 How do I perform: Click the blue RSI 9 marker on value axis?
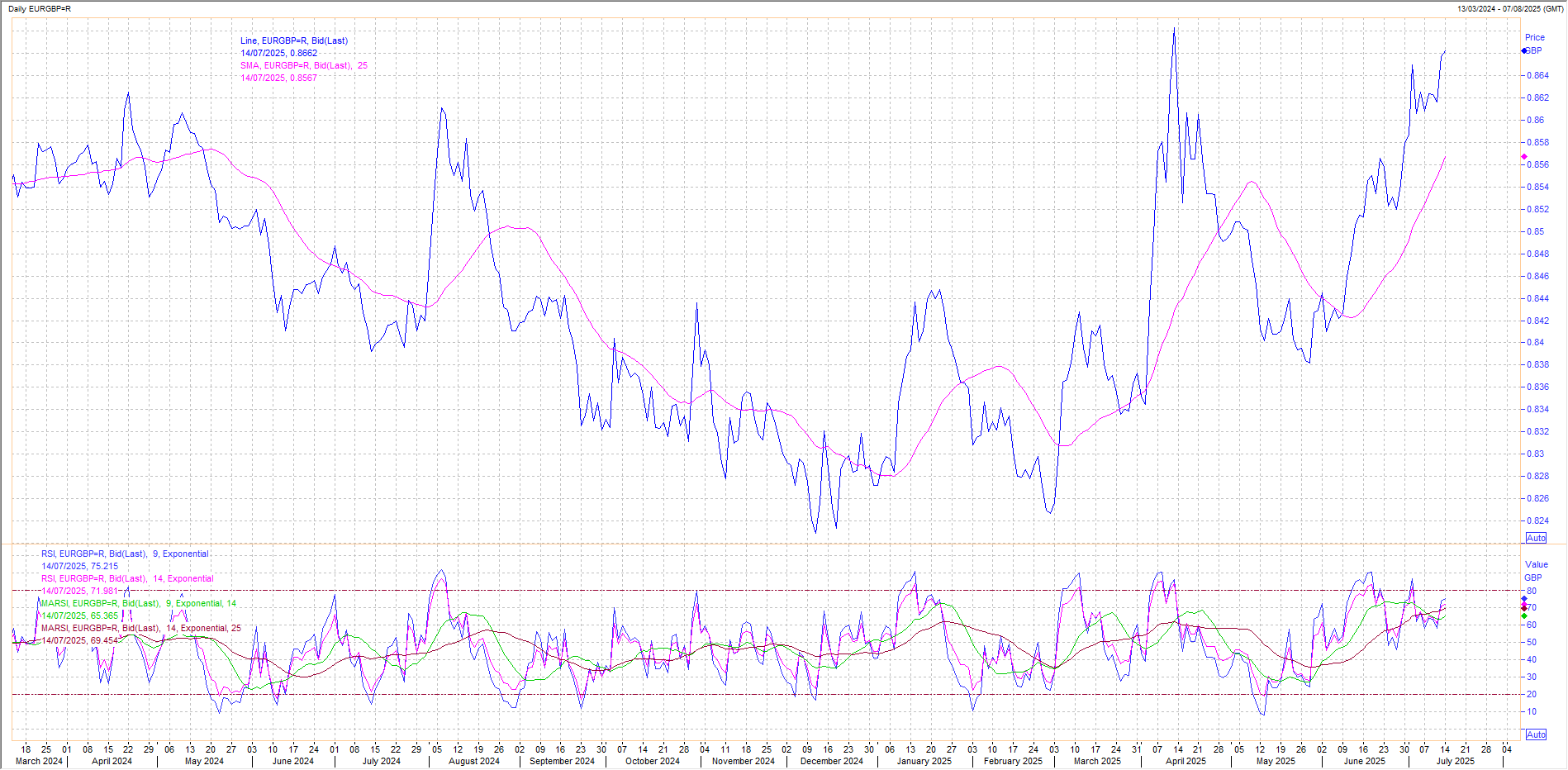pos(1524,599)
